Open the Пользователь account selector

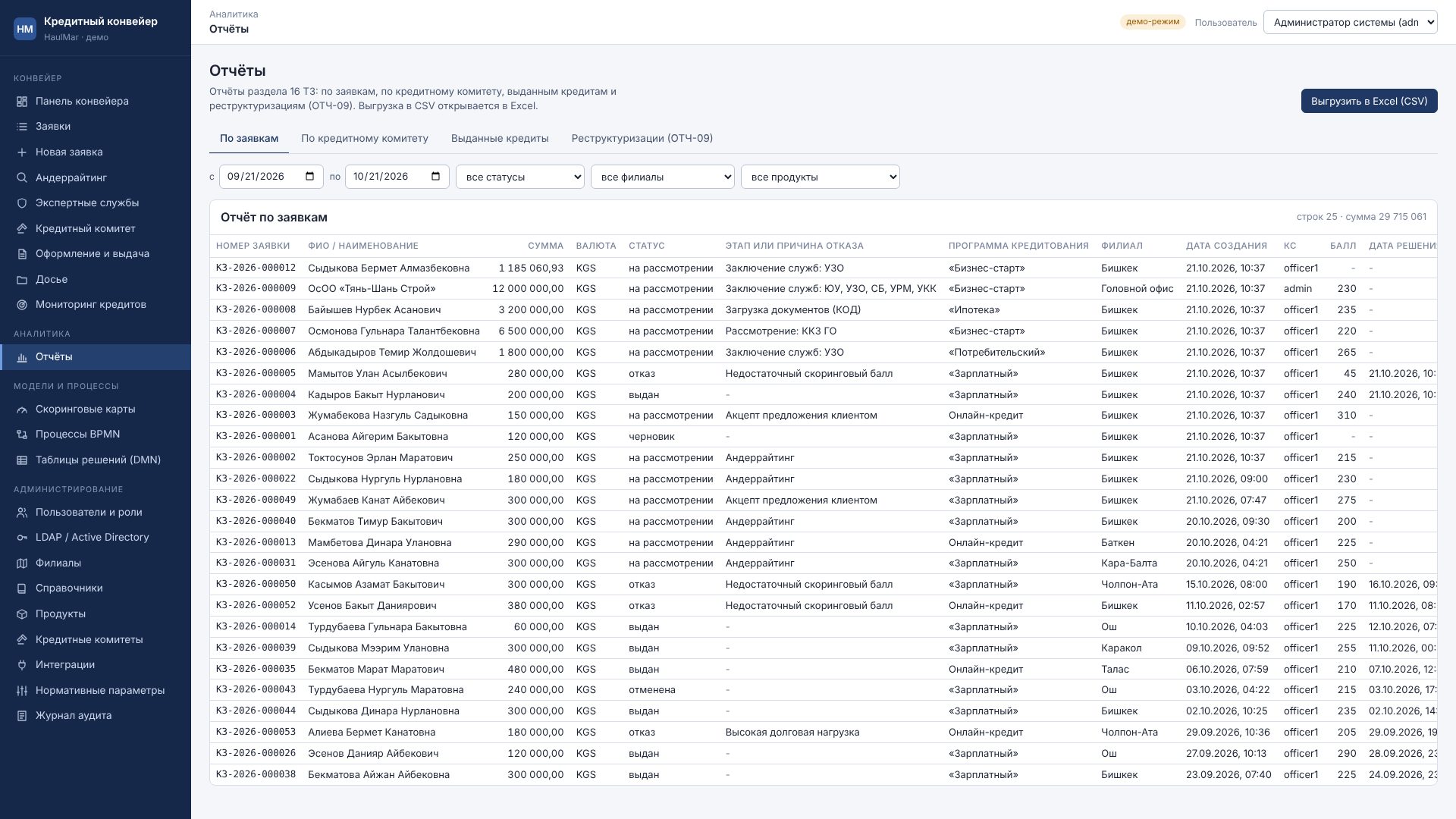[x=1351, y=22]
